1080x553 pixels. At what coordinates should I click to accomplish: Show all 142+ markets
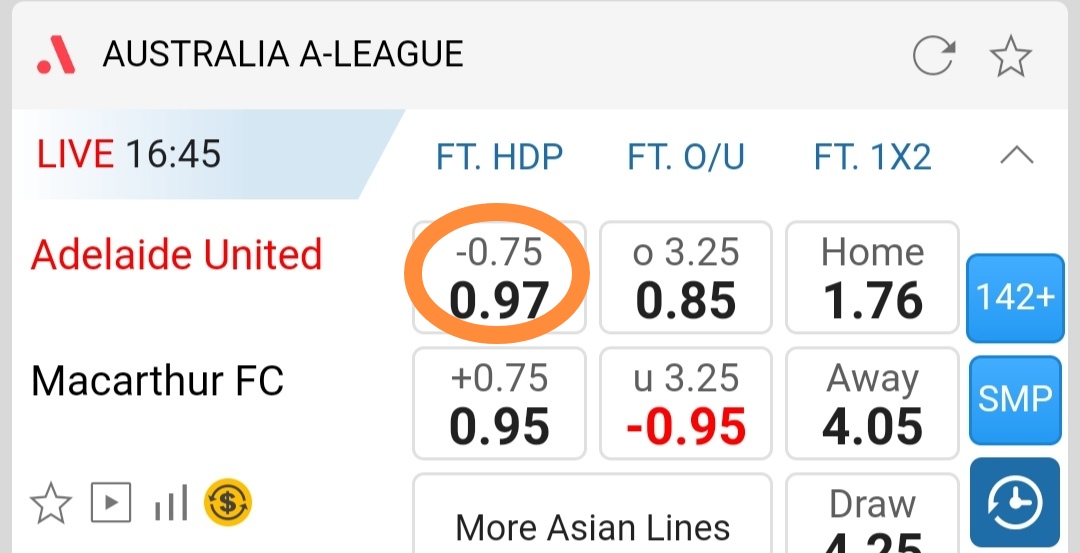click(1014, 298)
